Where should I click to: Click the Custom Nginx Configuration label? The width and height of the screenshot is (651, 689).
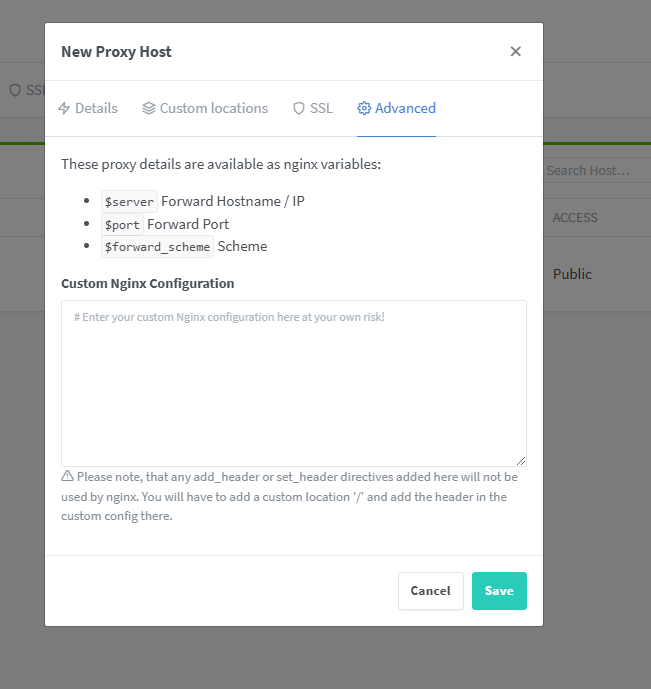(147, 283)
